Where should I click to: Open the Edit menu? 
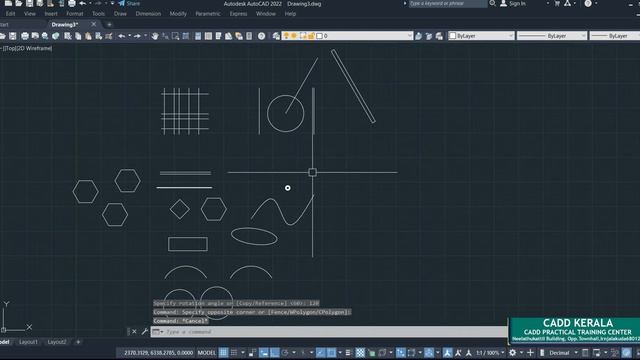[x=11, y=14]
